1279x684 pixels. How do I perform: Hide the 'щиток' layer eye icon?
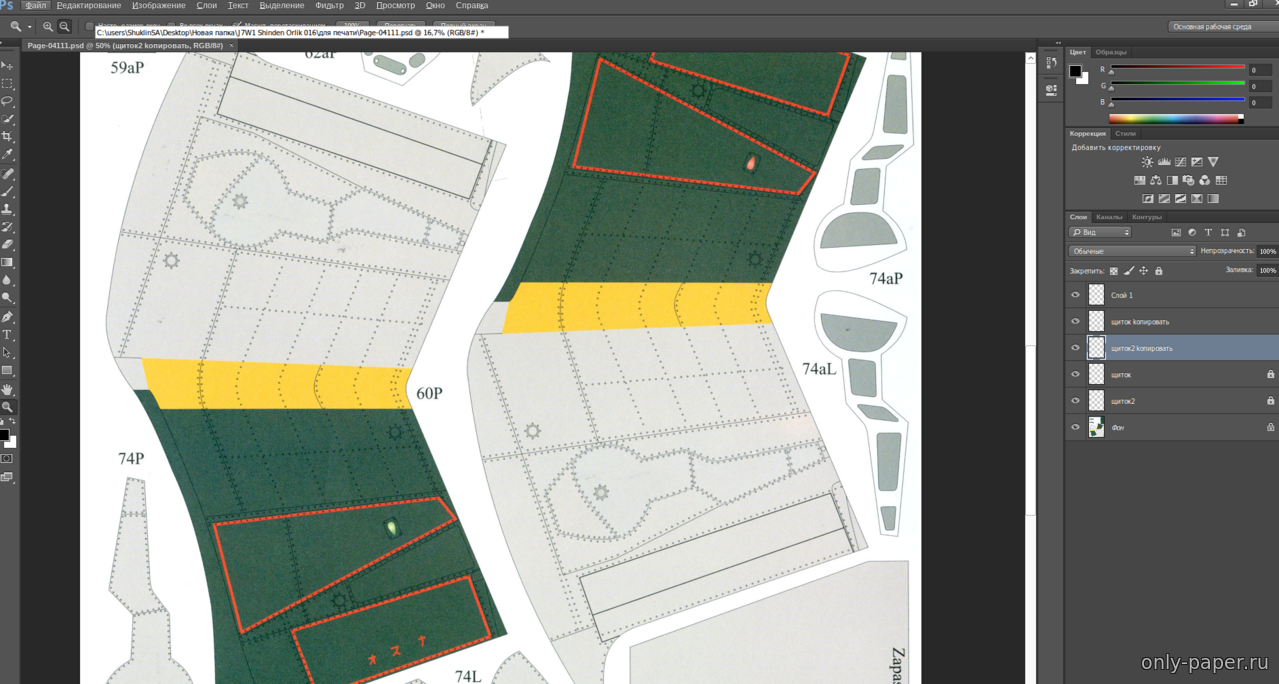1076,374
